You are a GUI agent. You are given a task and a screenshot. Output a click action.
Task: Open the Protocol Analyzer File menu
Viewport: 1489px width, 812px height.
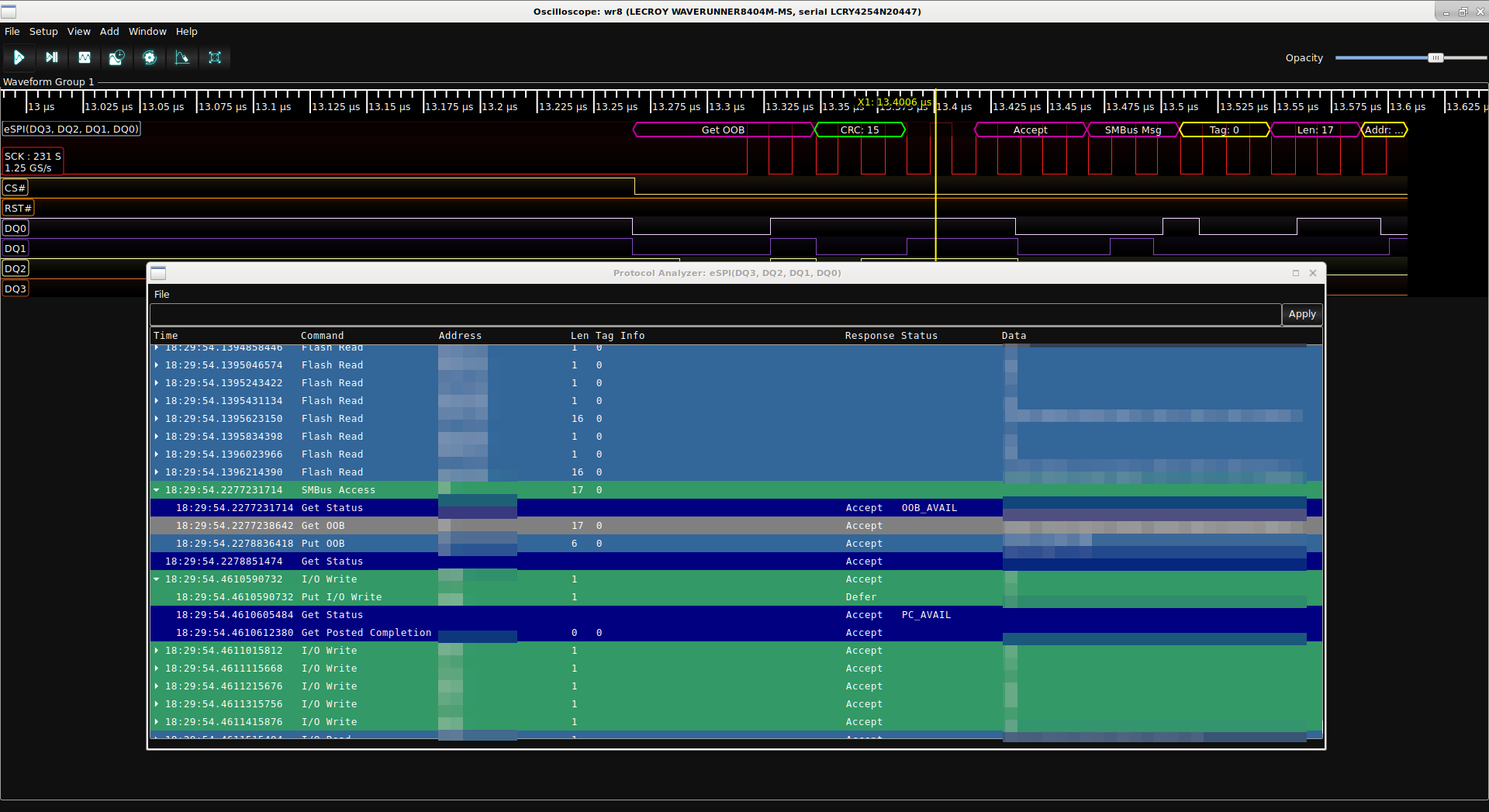tap(161, 295)
